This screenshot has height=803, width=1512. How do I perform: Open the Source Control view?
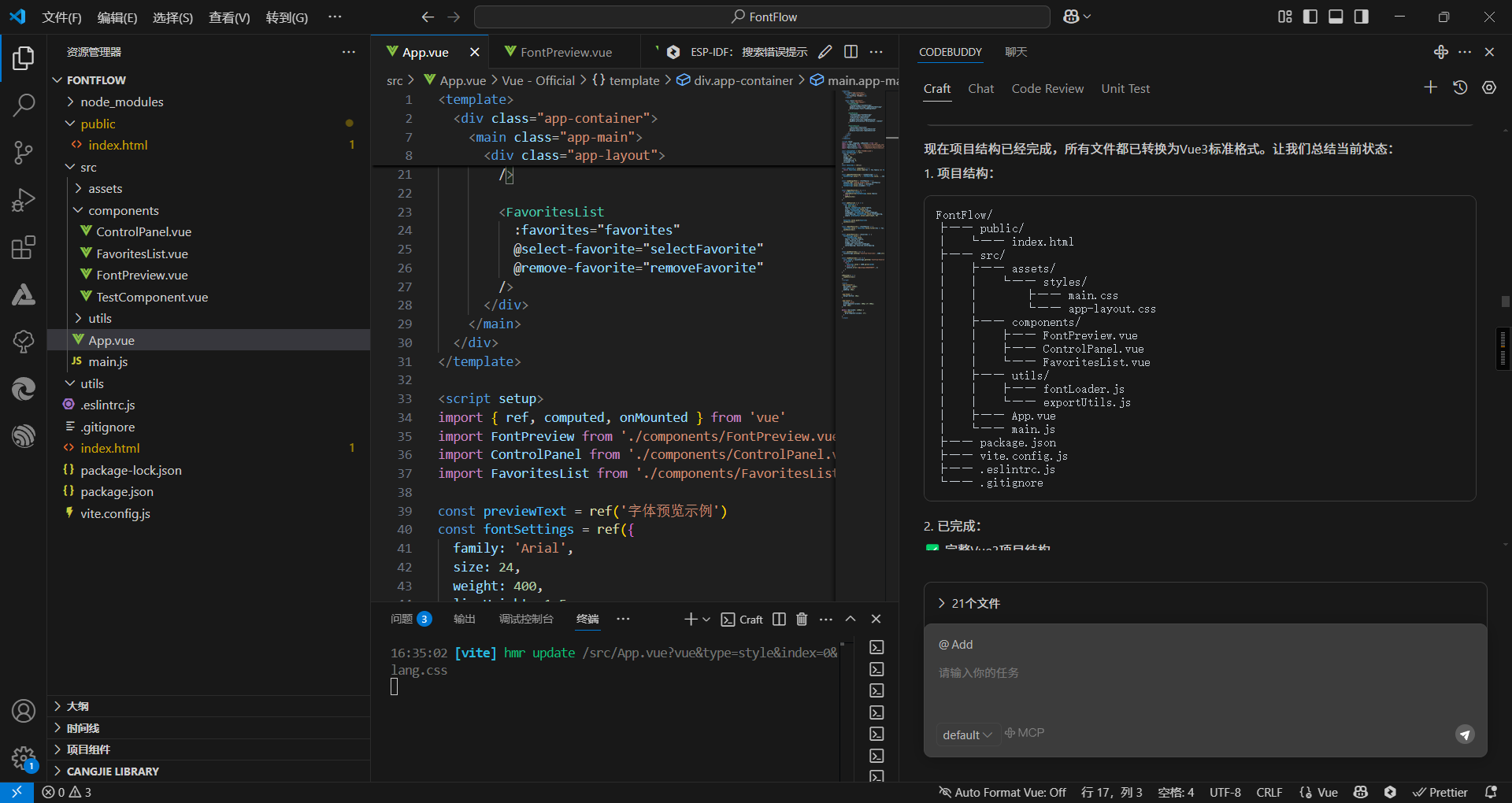coord(24,153)
